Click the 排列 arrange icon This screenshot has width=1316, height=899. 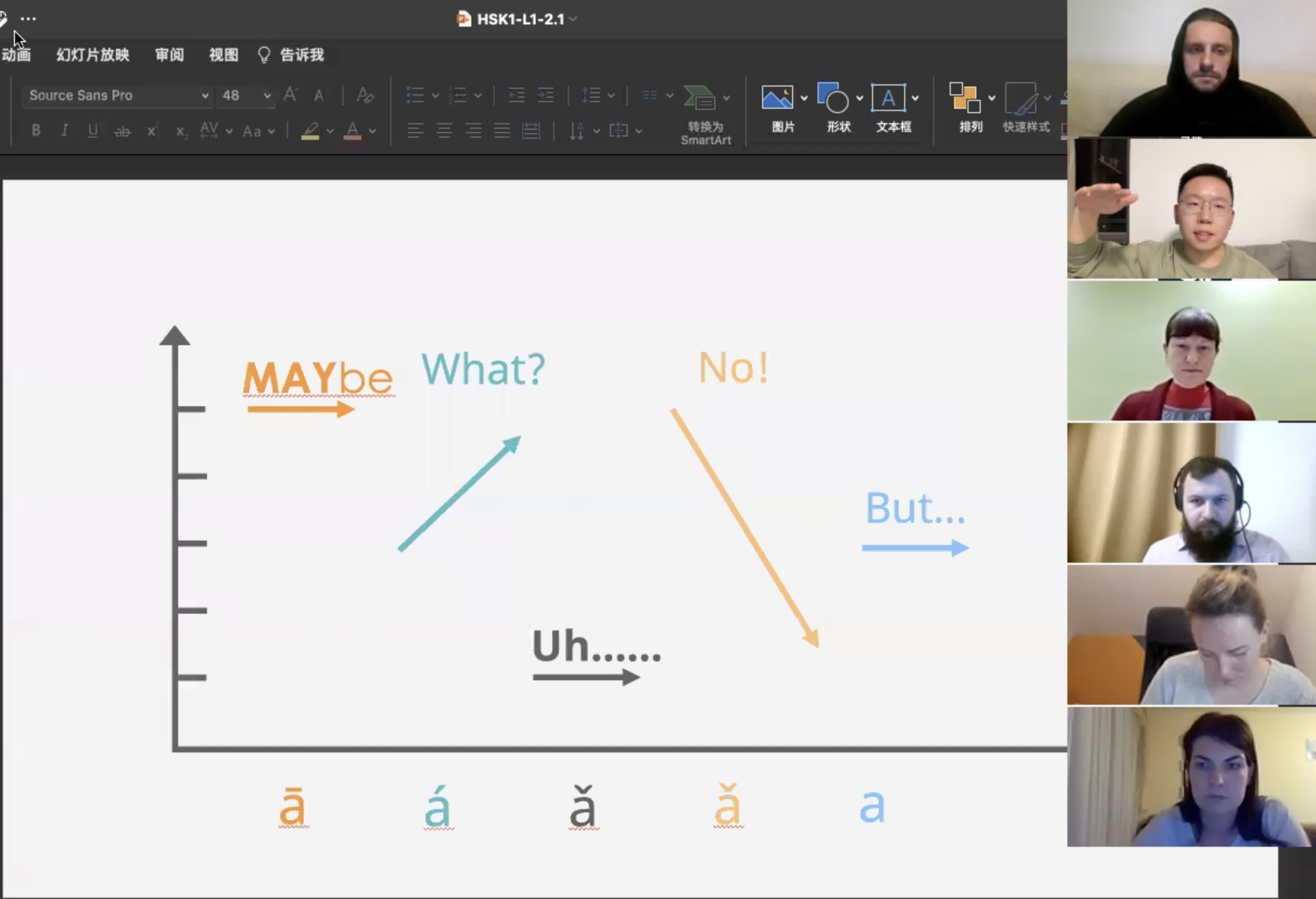(964, 98)
